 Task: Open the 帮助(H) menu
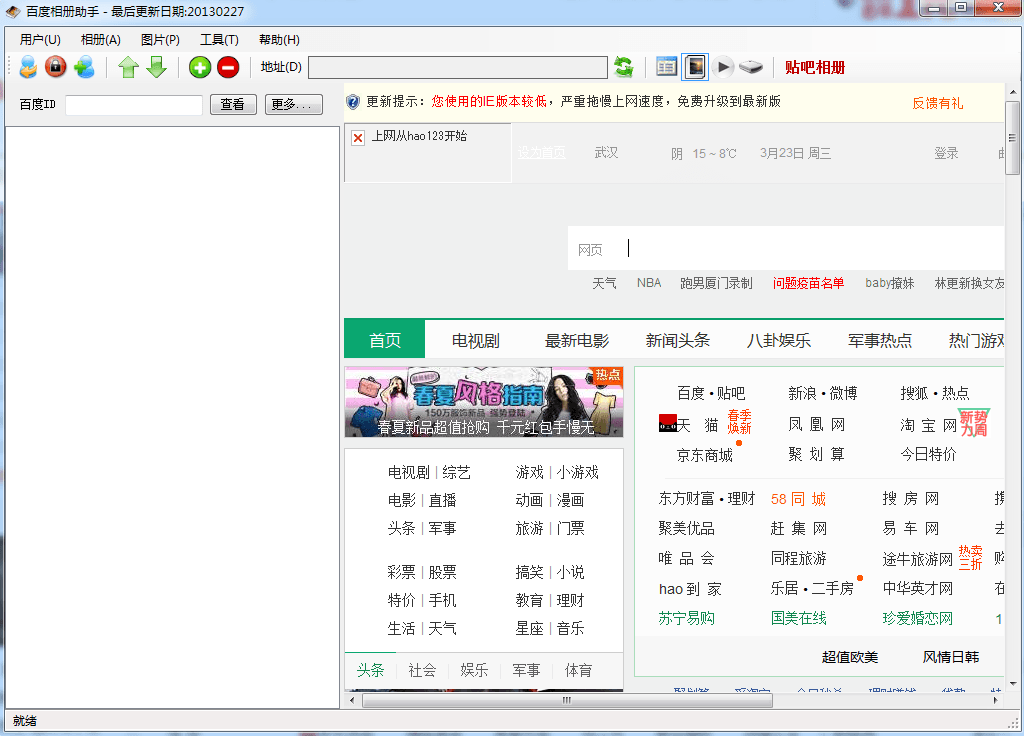point(280,40)
